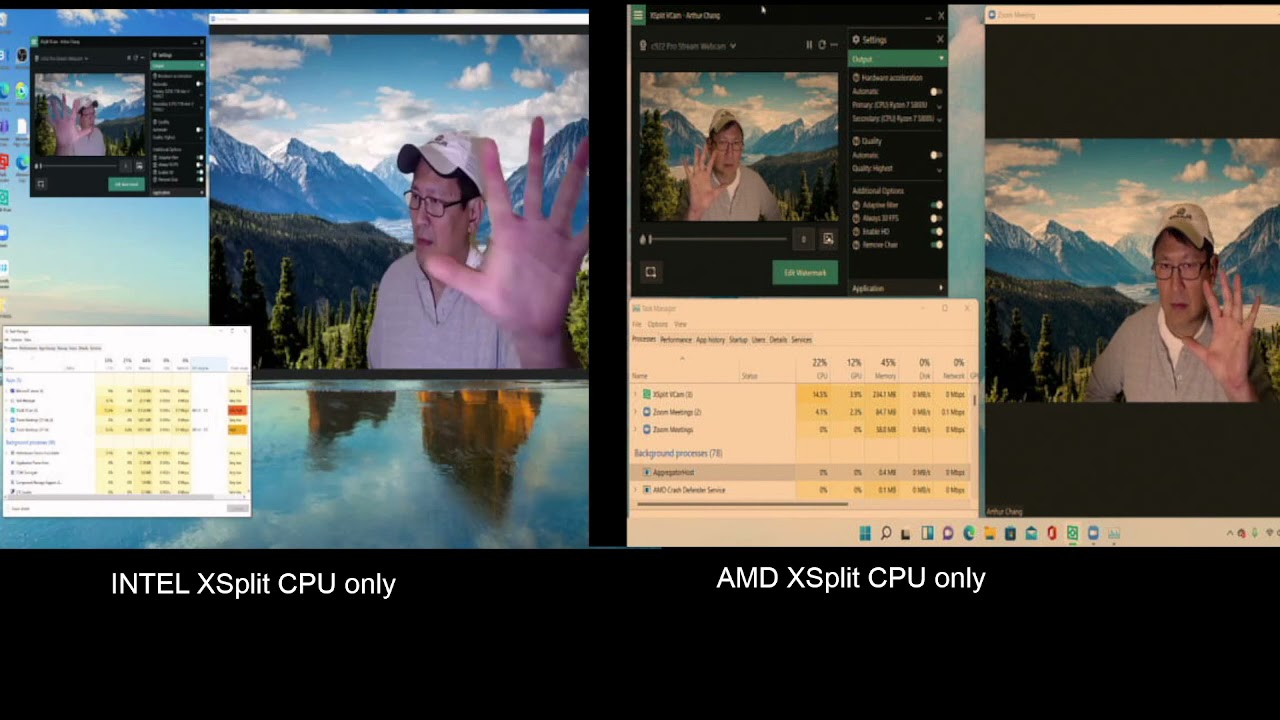Toggle Adaptive filter in AMD XSplit

click(937, 205)
